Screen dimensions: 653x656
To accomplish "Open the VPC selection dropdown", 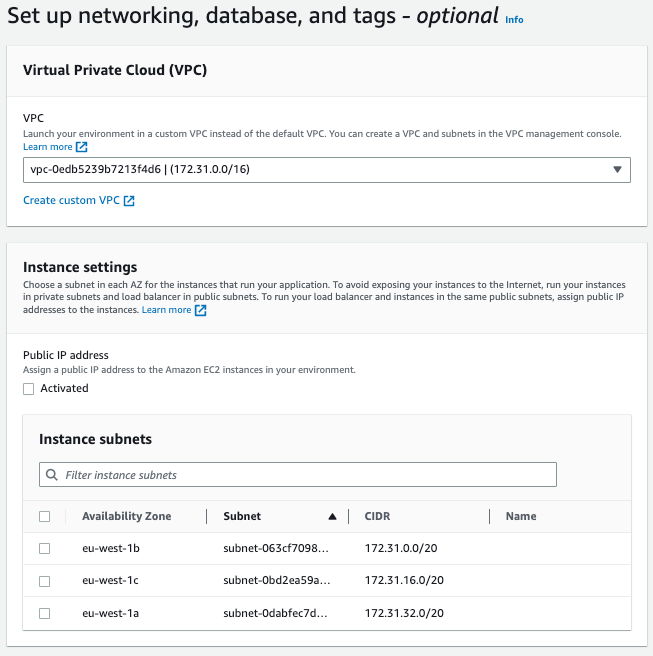I will click(x=320, y=170).
